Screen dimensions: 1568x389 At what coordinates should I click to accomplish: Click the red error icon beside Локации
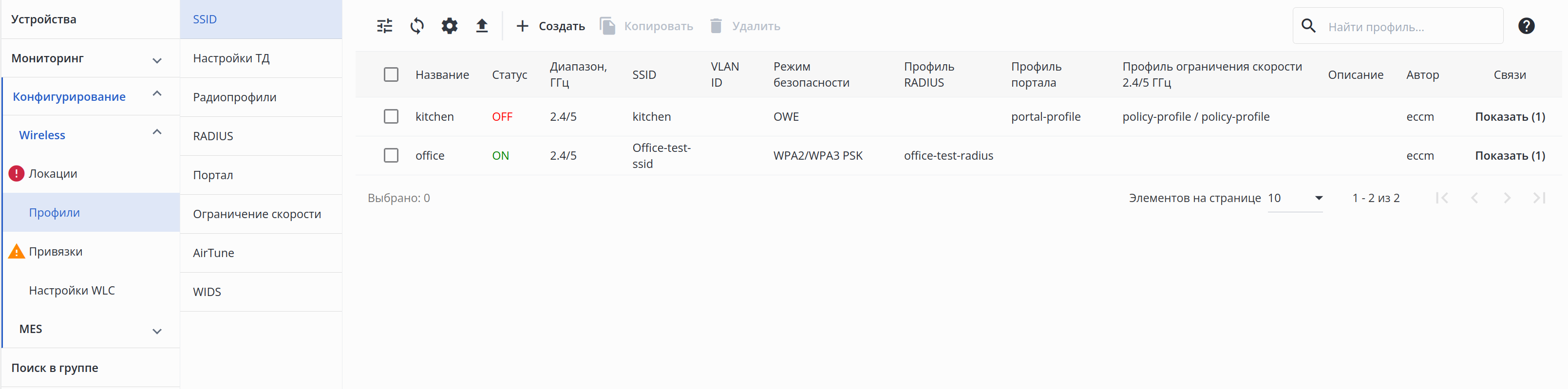(x=17, y=173)
